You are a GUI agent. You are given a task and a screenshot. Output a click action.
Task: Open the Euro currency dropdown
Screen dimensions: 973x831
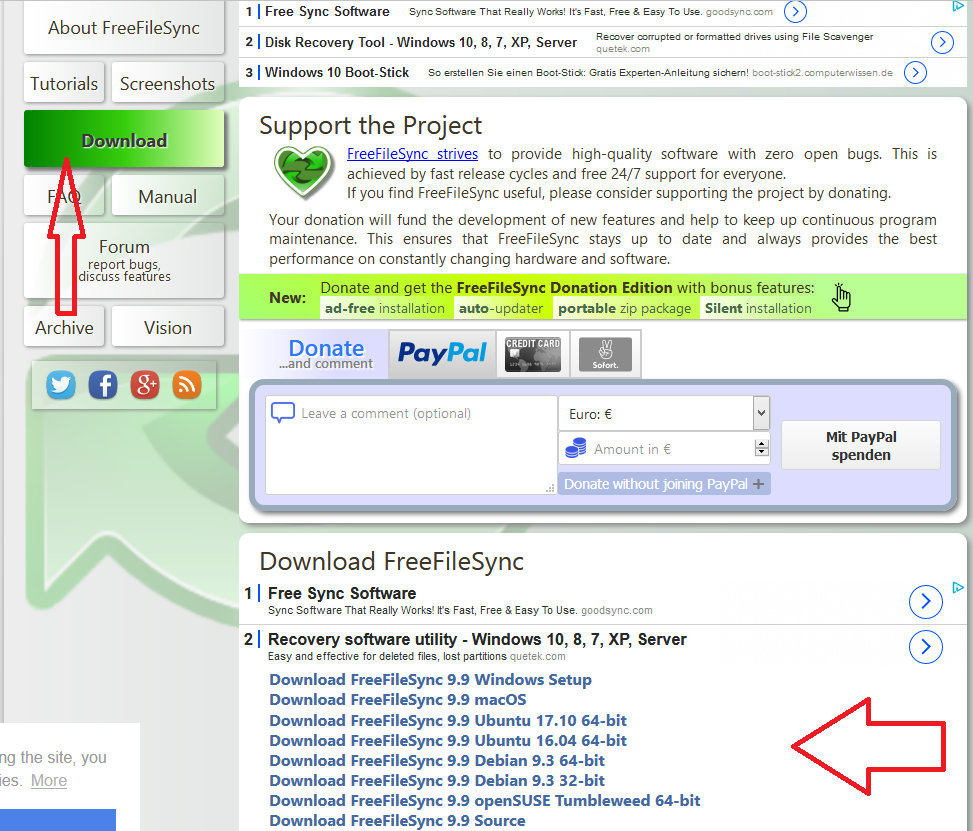pyautogui.click(x=761, y=412)
